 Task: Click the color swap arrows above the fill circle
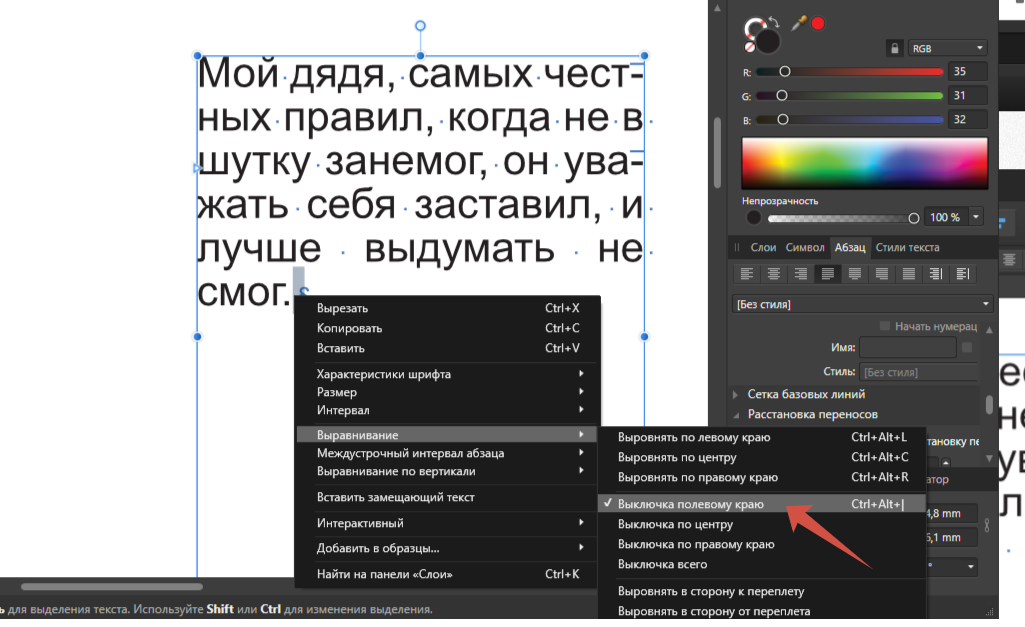click(774, 21)
